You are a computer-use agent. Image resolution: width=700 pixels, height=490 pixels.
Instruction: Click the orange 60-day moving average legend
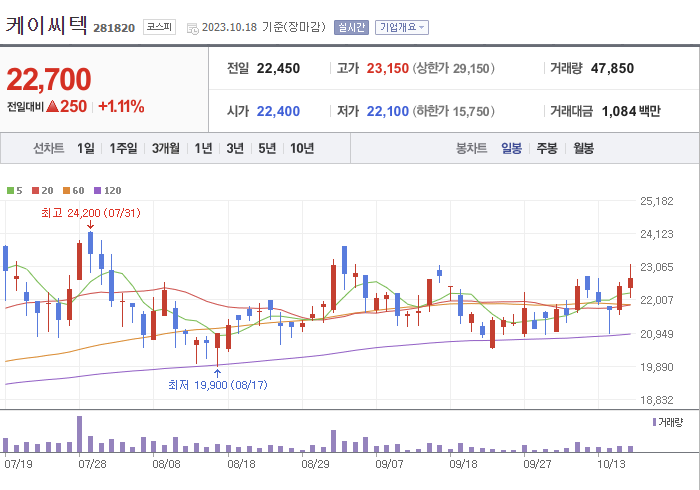coord(74,191)
